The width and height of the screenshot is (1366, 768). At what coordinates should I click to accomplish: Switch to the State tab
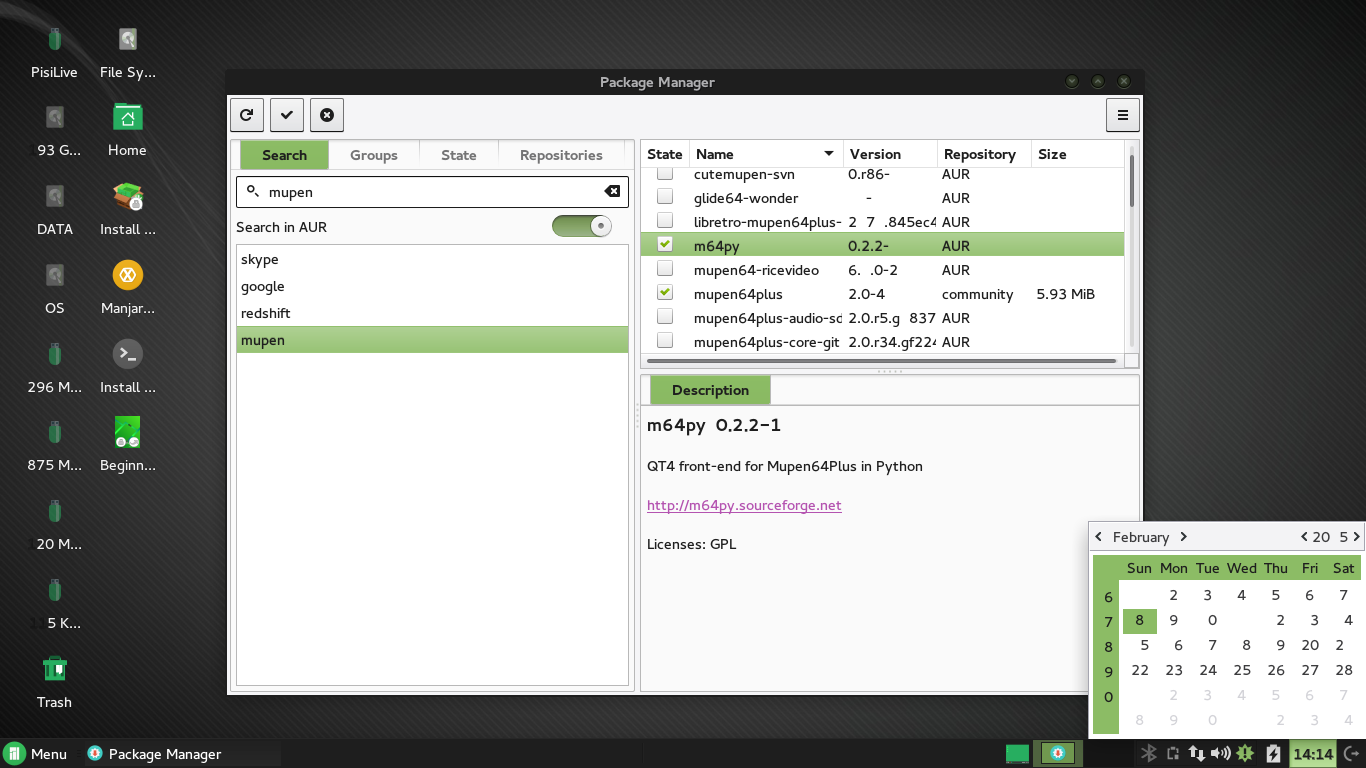pyautogui.click(x=459, y=155)
